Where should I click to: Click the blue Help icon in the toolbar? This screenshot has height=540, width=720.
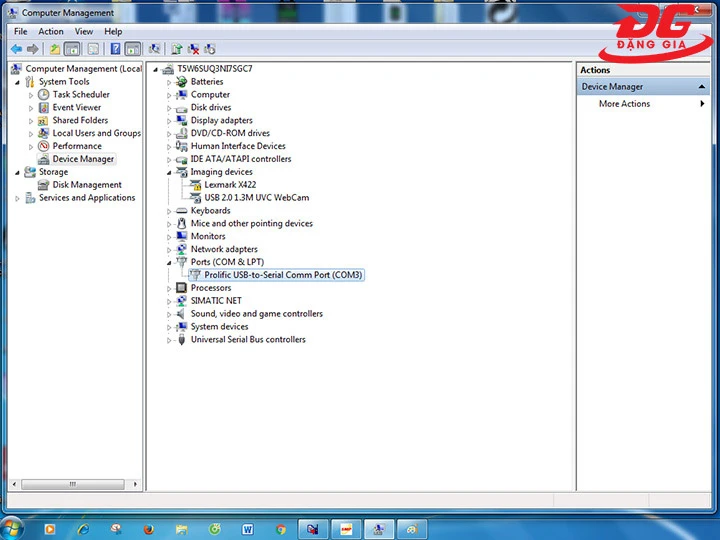[x=116, y=48]
